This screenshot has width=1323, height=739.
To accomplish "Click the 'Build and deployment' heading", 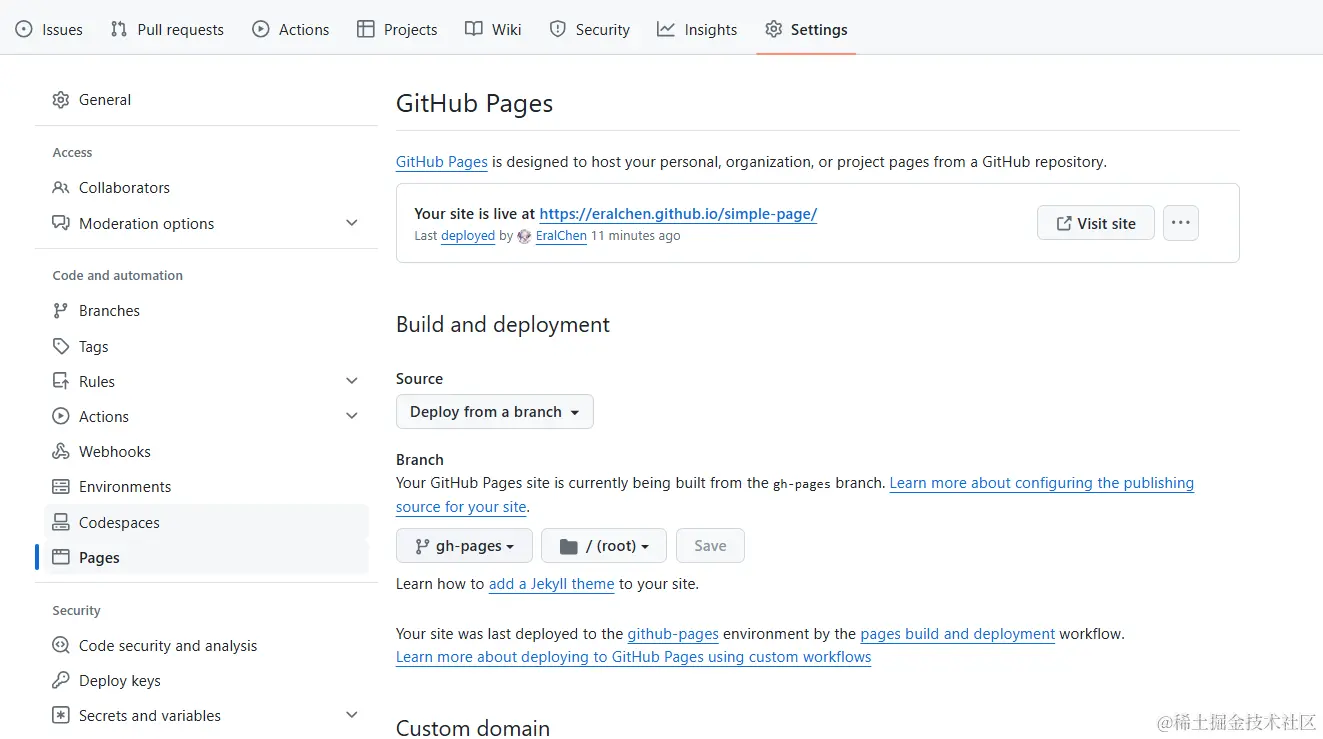I will coord(503,325).
